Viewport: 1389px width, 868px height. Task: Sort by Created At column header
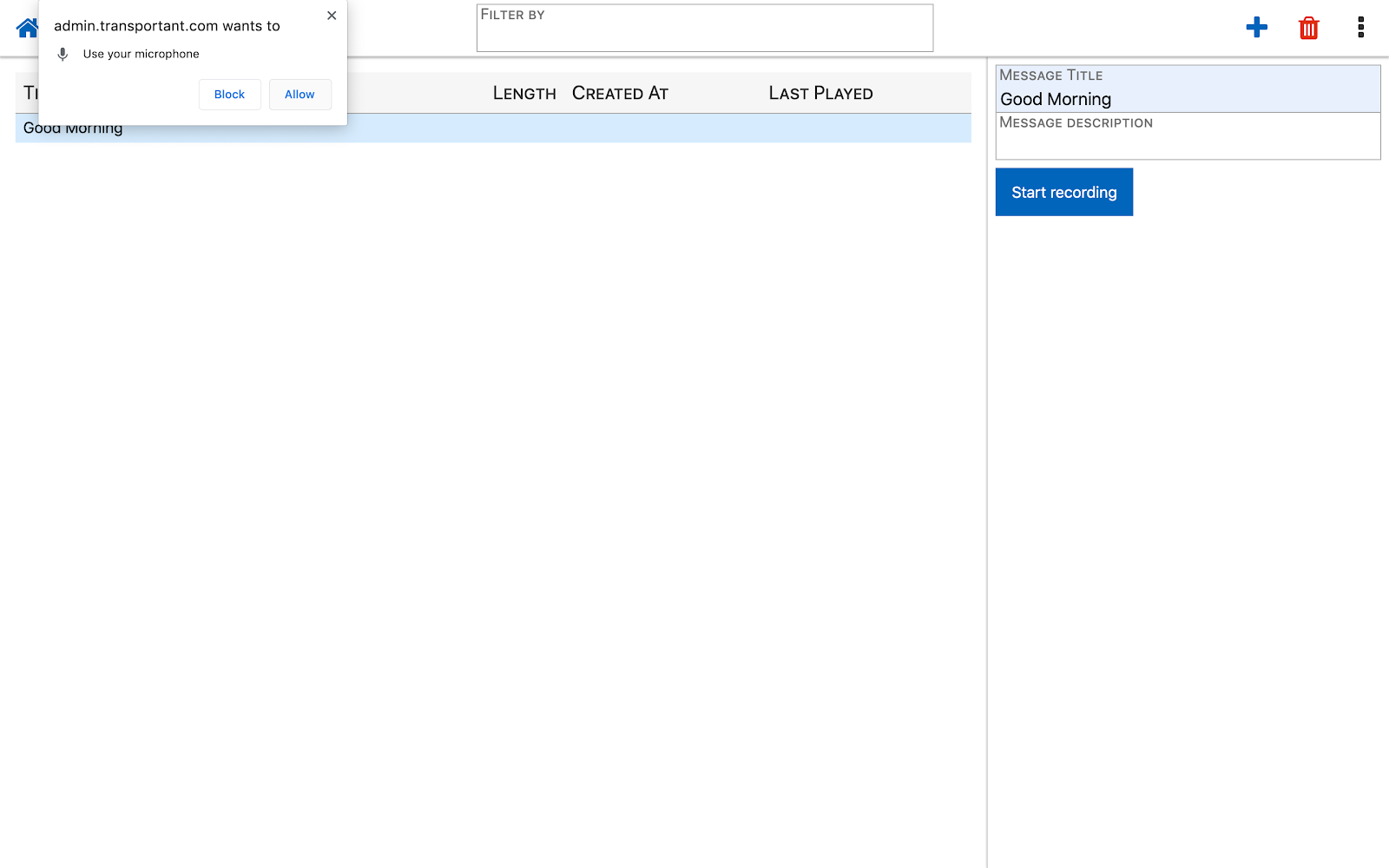pos(620,93)
